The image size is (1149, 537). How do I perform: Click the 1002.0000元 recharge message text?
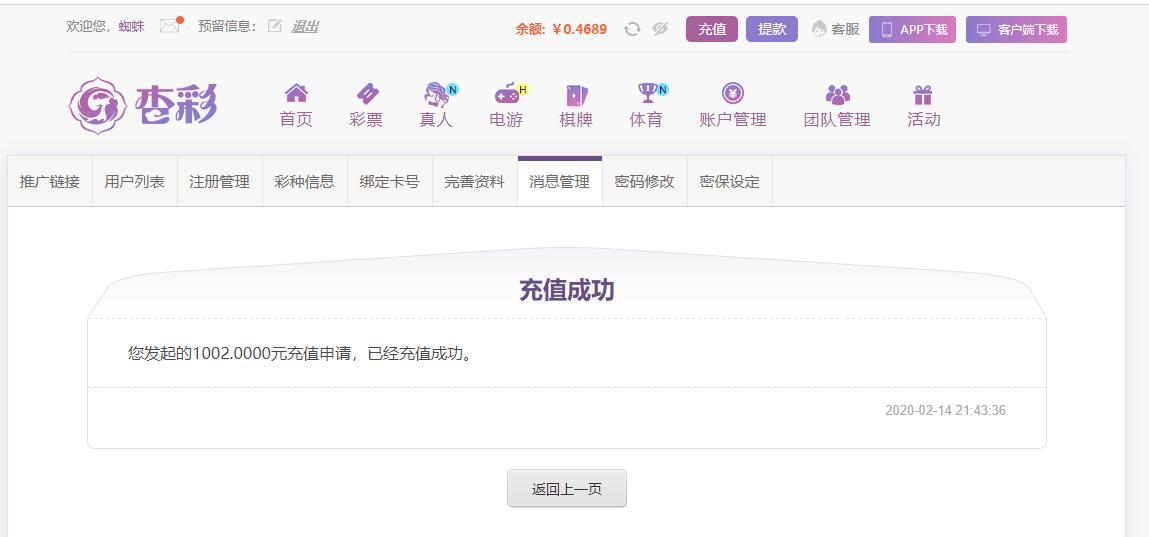coord(300,354)
